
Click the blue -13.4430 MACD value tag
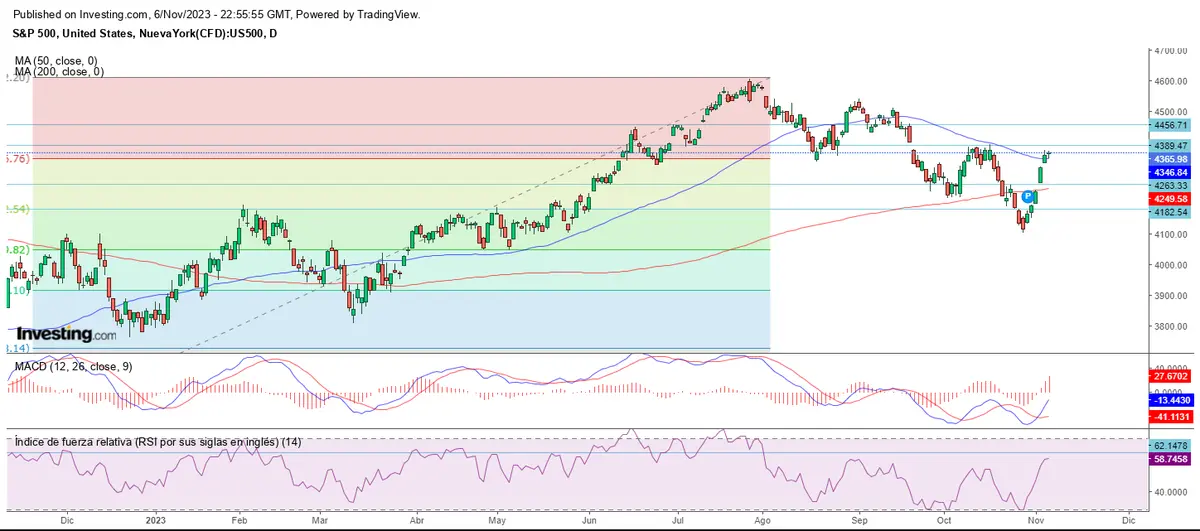tap(1169, 399)
